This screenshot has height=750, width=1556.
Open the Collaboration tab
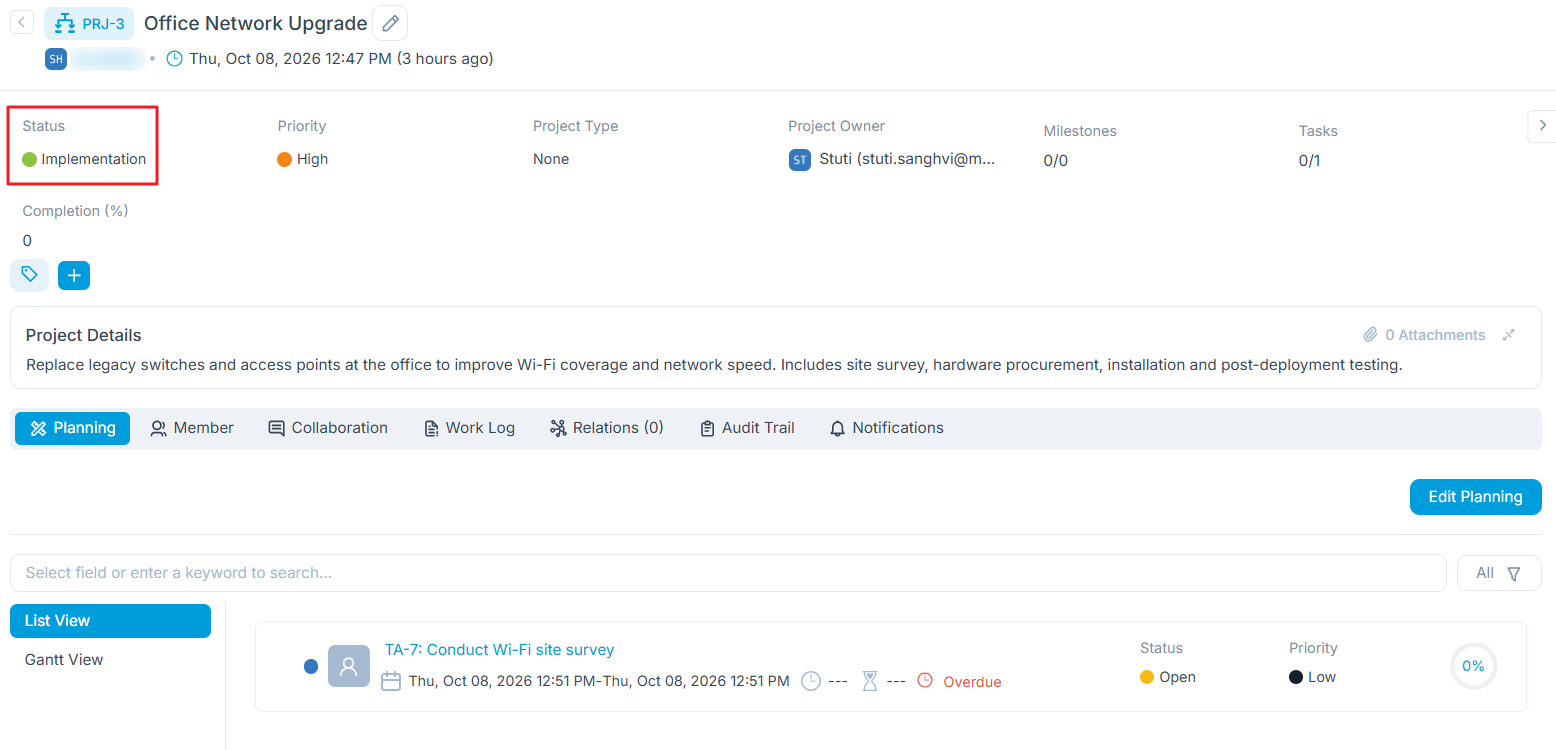point(328,428)
